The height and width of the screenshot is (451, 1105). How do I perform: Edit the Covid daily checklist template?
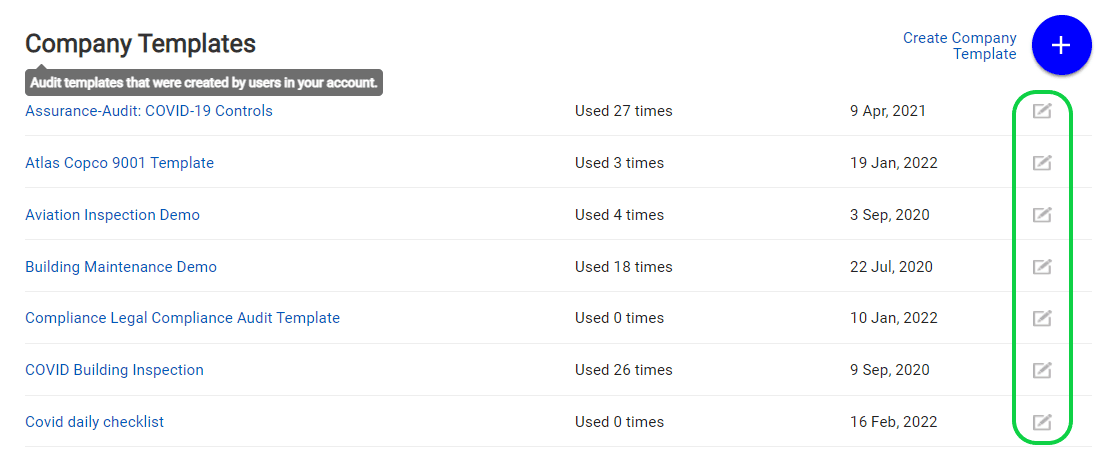click(x=1042, y=422)
